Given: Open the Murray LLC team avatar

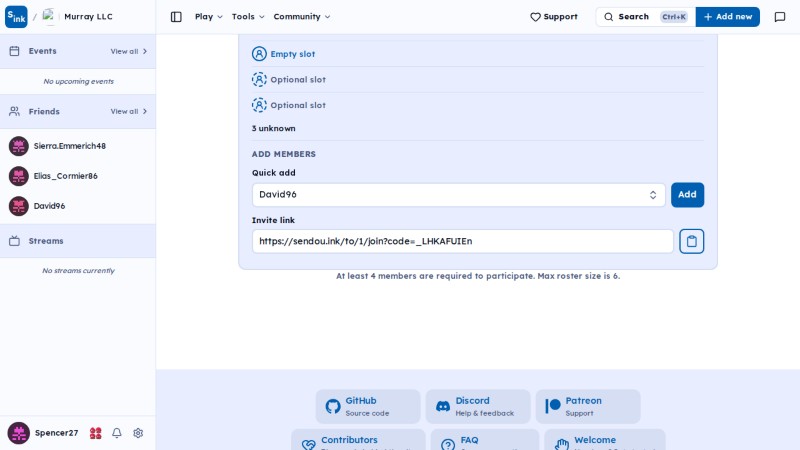Looking at the screenshot, I should coord(48,17).
